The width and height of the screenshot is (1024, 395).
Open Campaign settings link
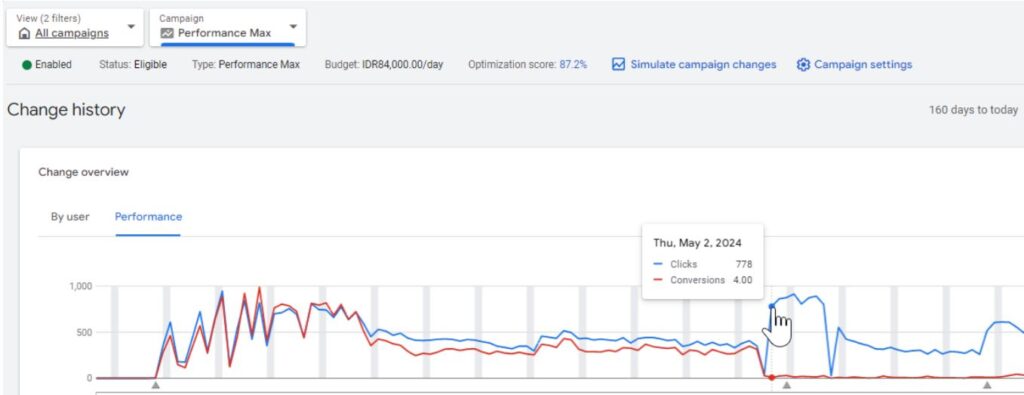pyautogui.click(x=863, y=65)
